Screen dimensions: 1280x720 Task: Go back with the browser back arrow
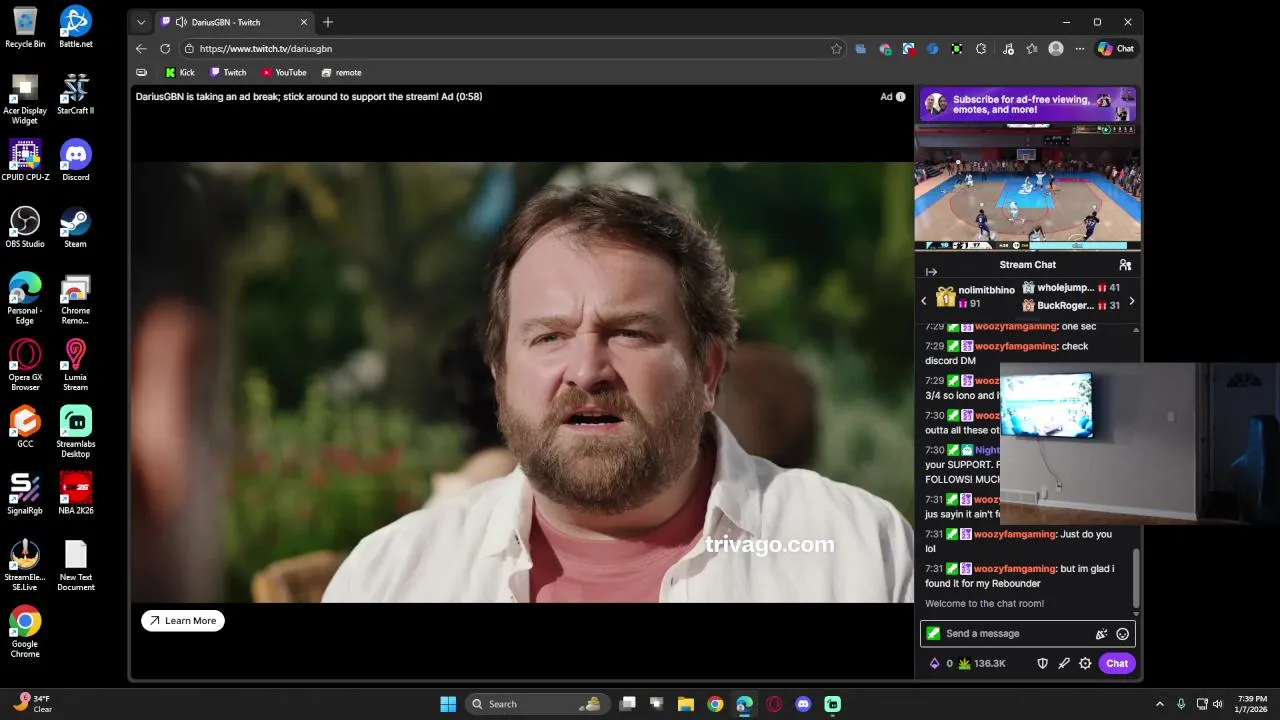[141, 48]
